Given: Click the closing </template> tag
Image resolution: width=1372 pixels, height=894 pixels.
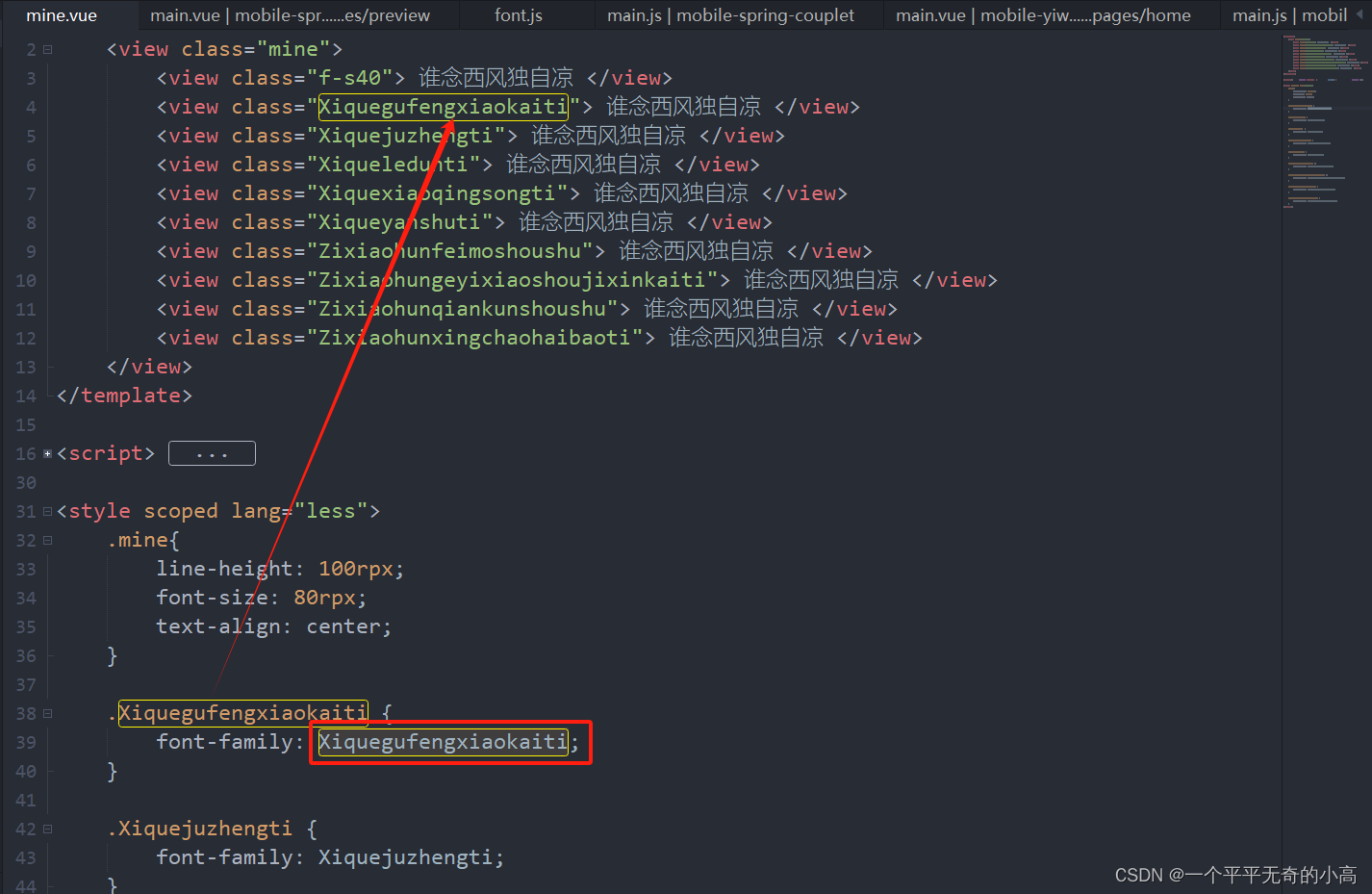Looking at the screenshot, I should tap(124, 396).
